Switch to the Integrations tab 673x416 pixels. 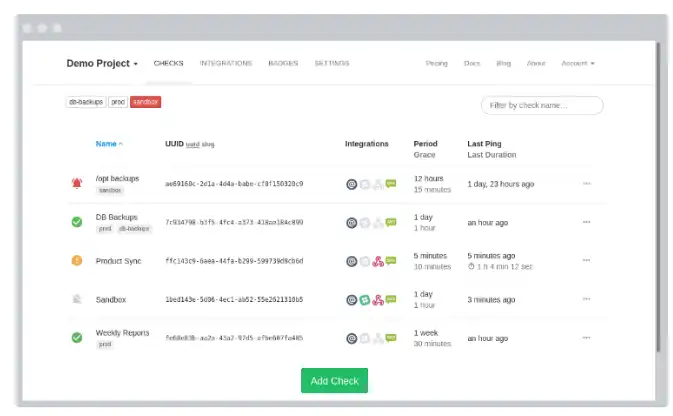tap(226, 63)
